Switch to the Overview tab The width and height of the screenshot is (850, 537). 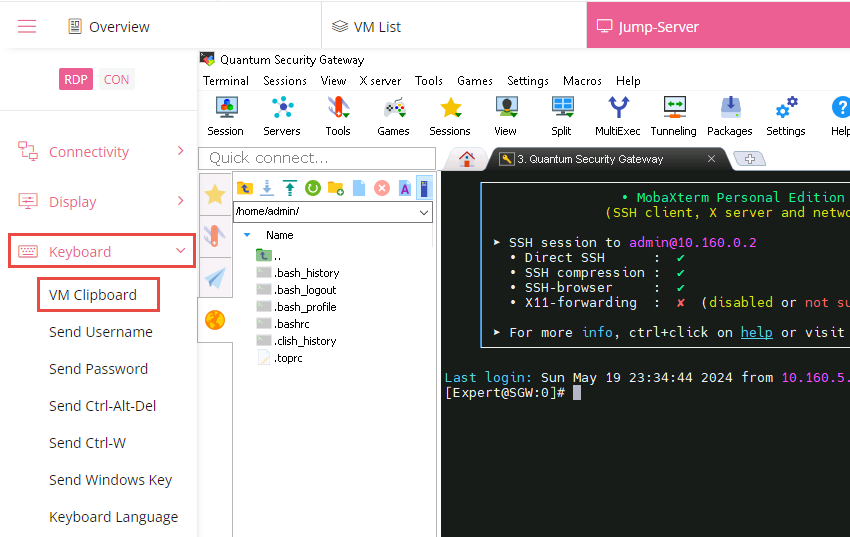[x=108, y=27]
